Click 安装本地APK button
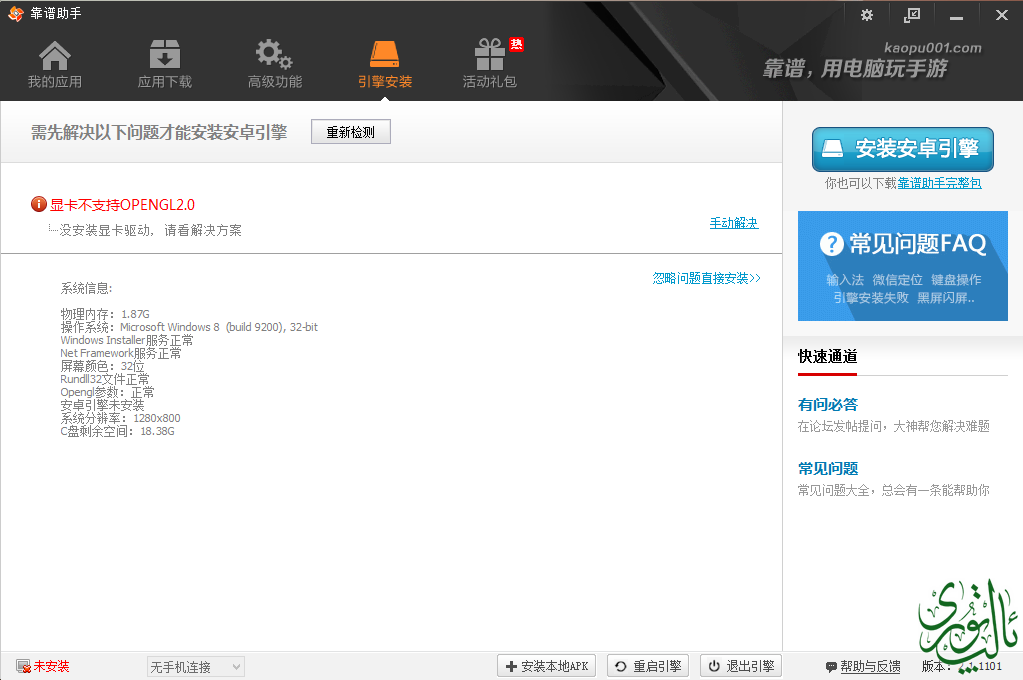1023x680 pixels. (x=547, y=666)
